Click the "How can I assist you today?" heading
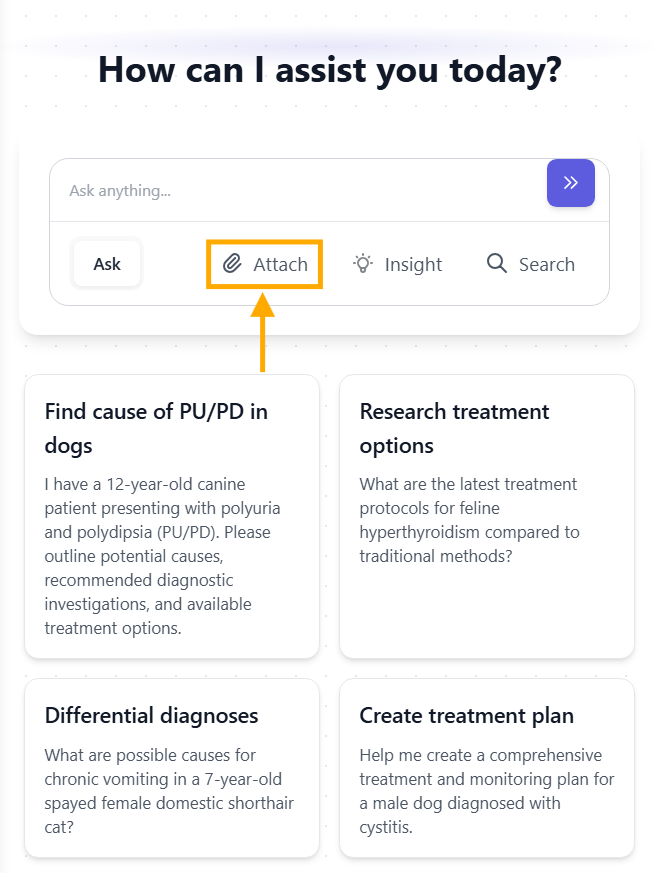The height and width of the screenshot is (873, 655). tap(329, 71)
